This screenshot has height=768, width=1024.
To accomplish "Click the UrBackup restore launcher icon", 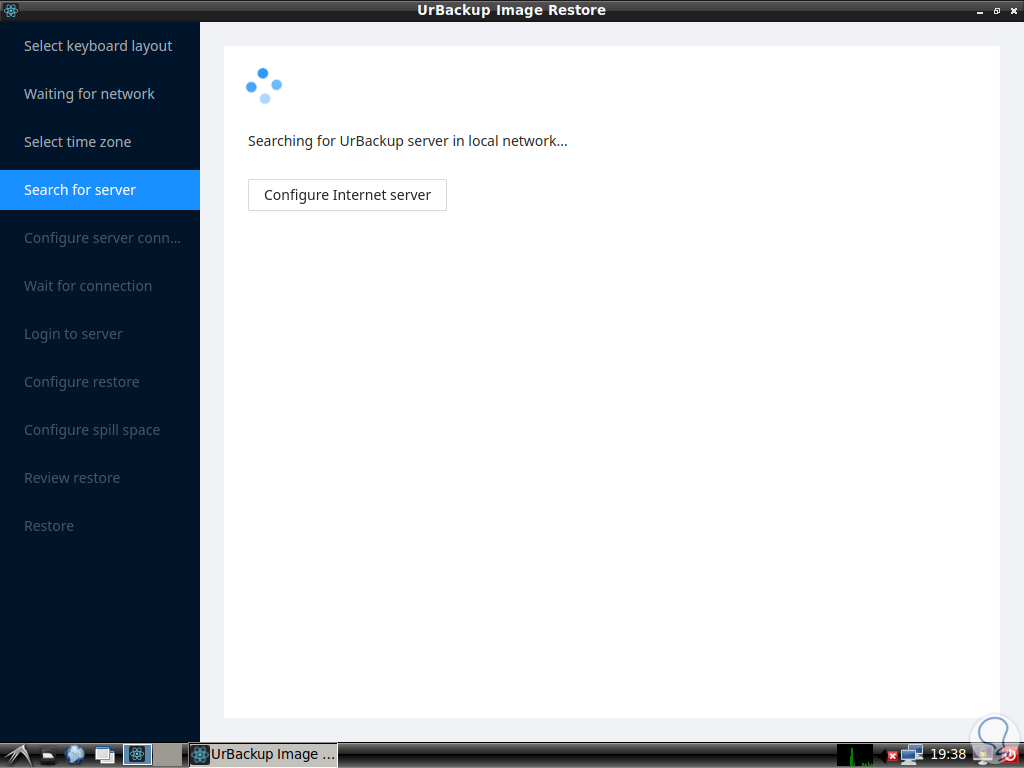I will (x=137, y=755).
